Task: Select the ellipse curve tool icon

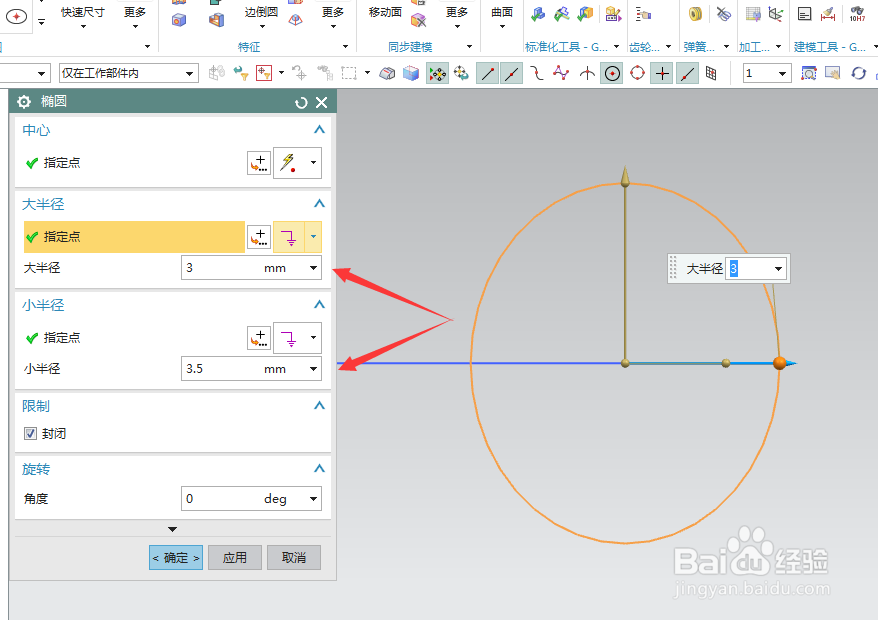Action: click(16, 17)
